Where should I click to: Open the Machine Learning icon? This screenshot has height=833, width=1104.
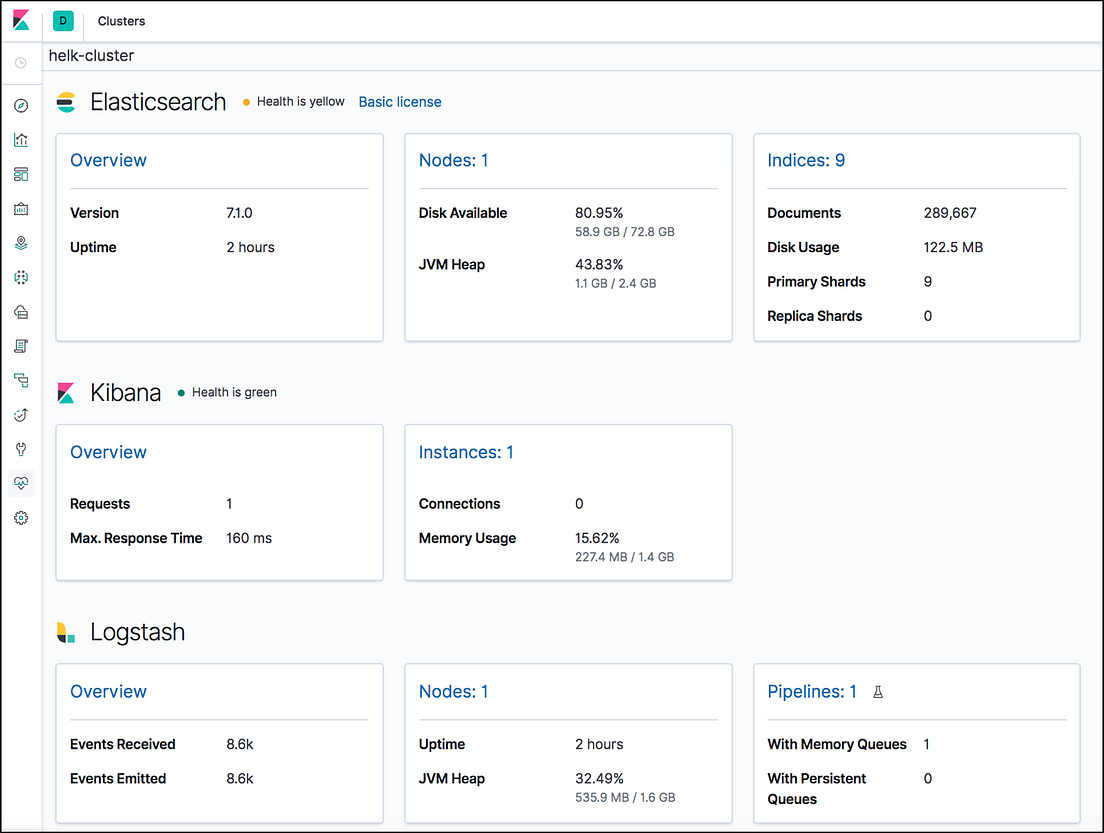[x=20, y=277]
